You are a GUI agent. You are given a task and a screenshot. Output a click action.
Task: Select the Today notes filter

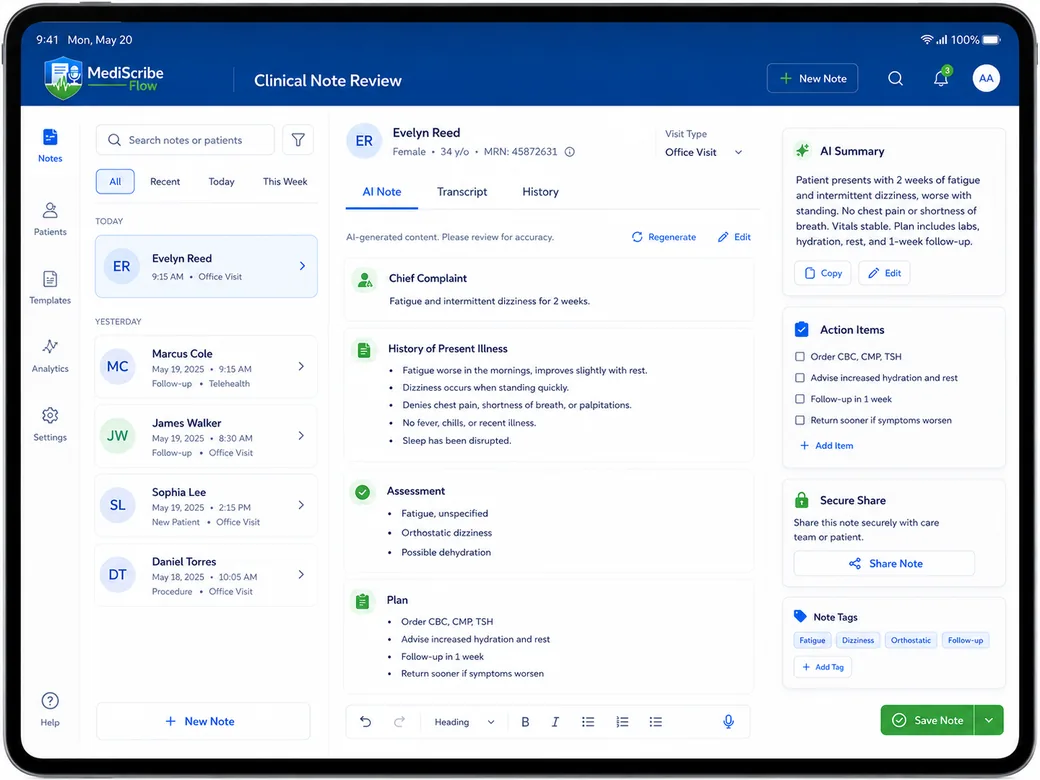point(221,182)
